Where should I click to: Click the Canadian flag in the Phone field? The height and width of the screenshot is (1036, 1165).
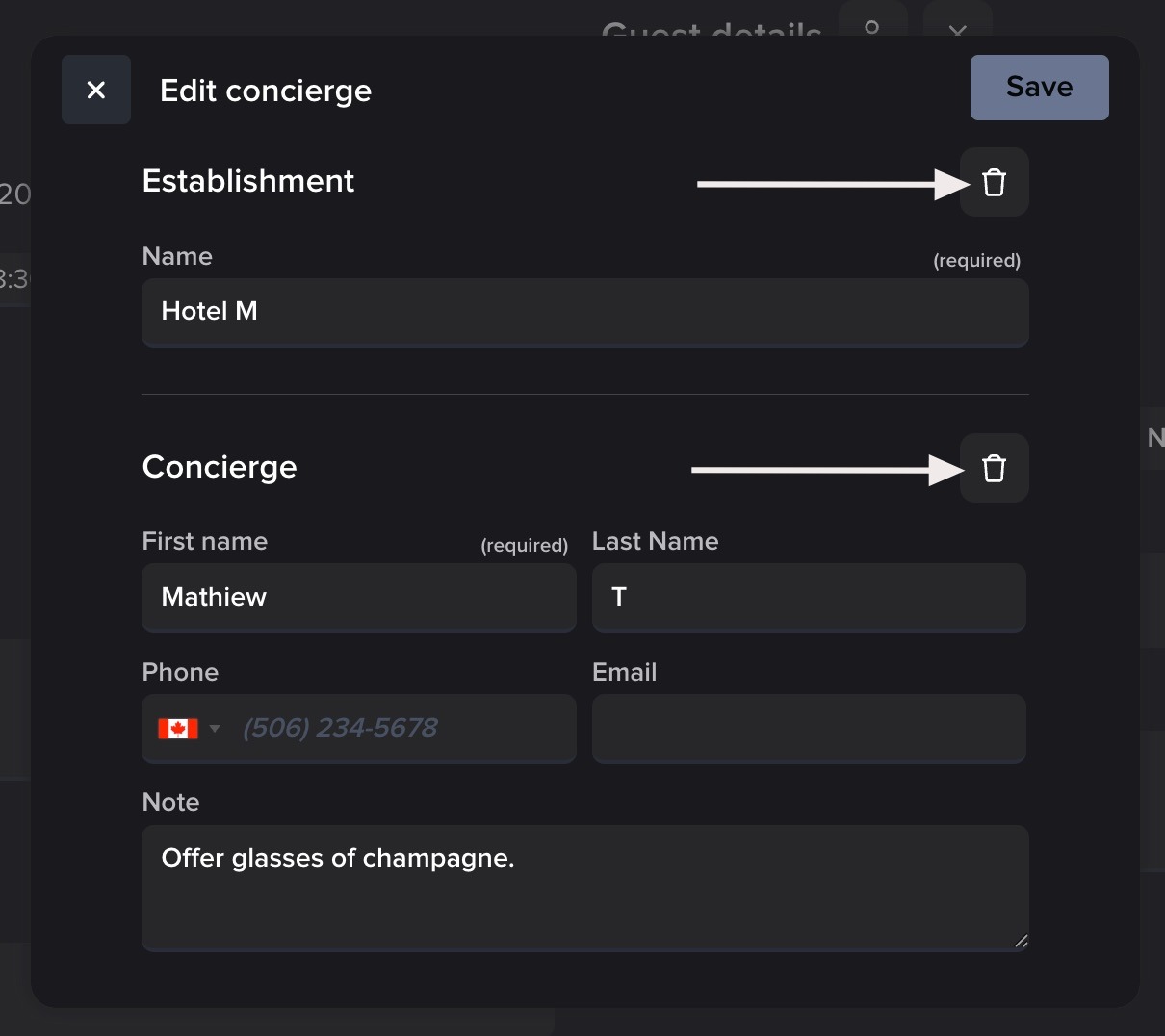point(178,729)
